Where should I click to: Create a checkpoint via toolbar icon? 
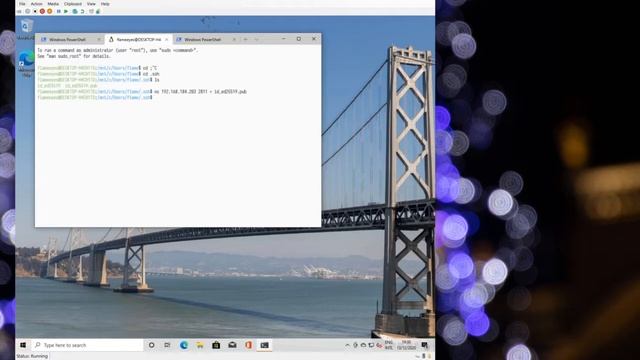click(x=75, y=11)
